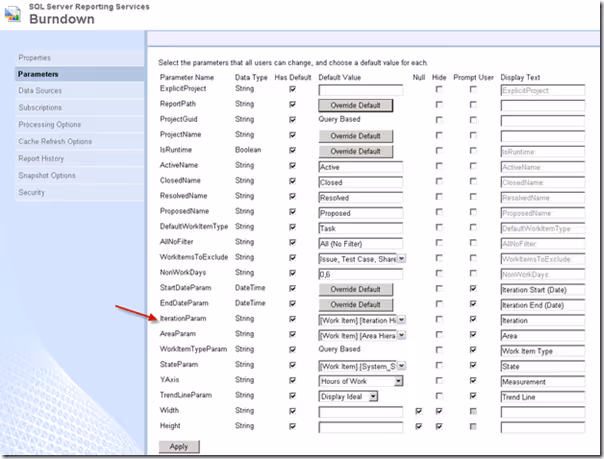Apply the parameter changes
This screenshot has height=459, width=604.
pyautogui.click(x=179, y=447)
